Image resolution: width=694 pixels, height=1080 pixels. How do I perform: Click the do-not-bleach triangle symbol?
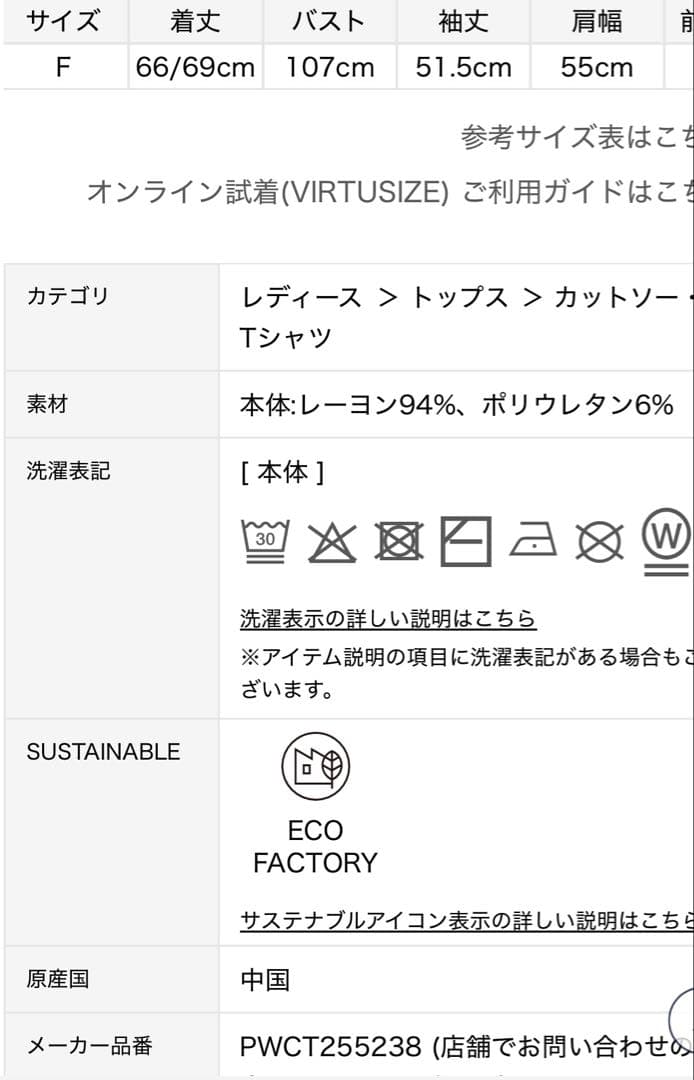(330, 540)
